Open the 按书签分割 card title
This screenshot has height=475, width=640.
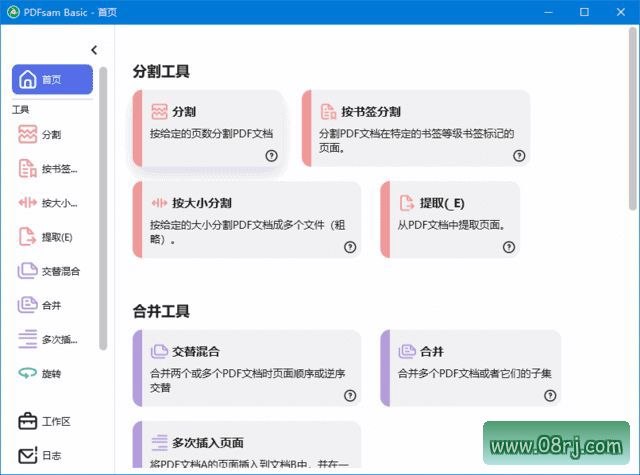point(371,111)
